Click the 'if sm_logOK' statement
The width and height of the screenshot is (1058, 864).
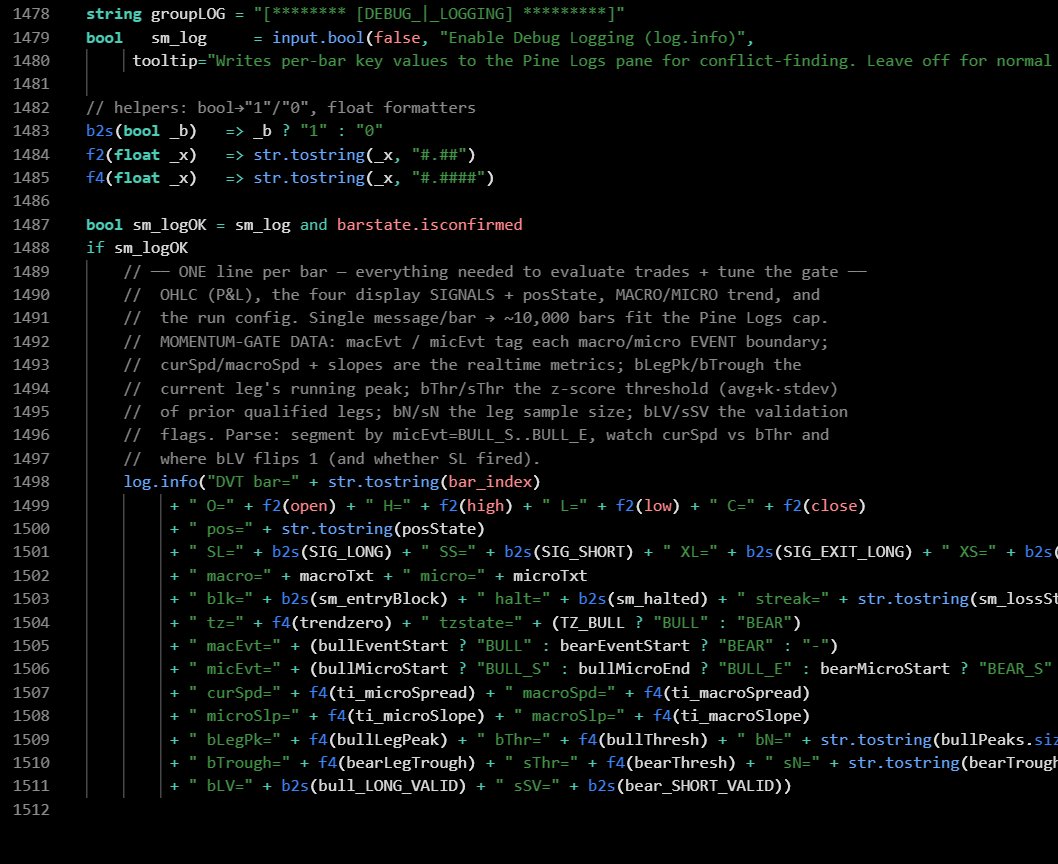137,248
